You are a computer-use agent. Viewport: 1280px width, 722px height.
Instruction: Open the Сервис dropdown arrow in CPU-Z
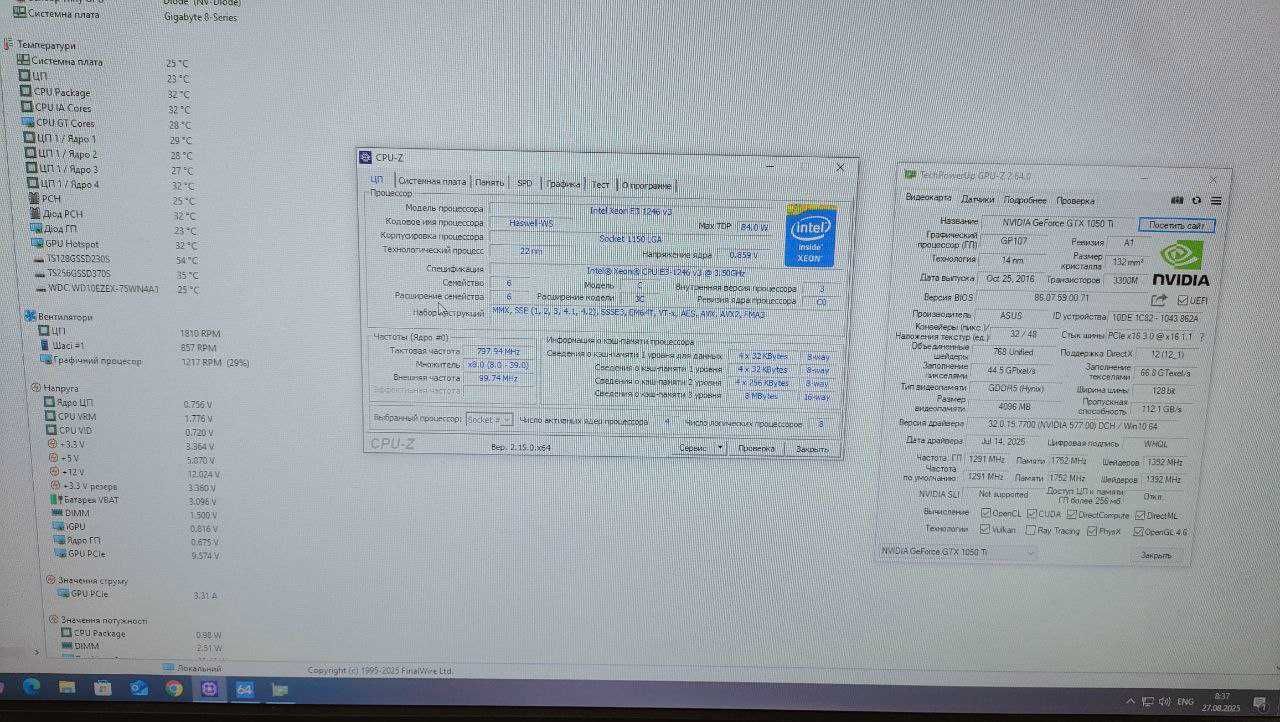[x=720, y=448]
